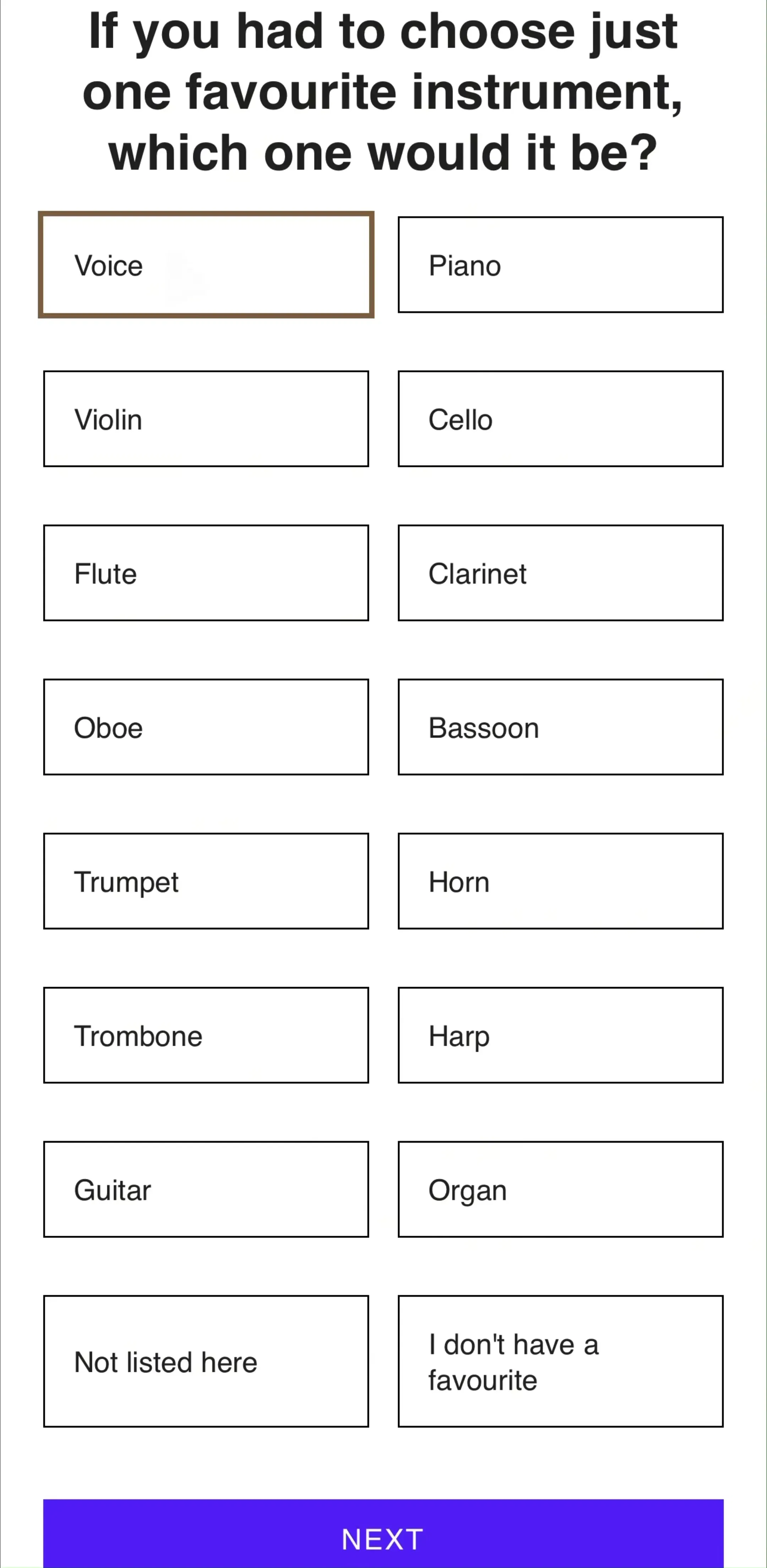
Task: Choose Flute as your favourite
Action: click(x=206, y=573)
